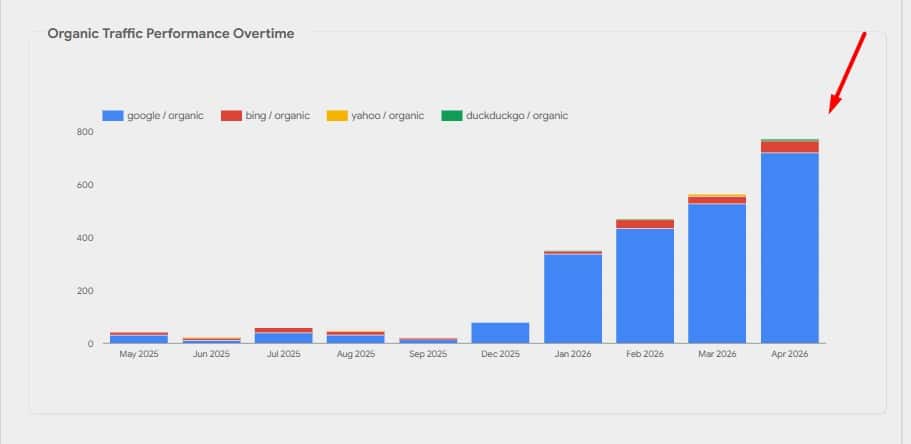Click the red bing segment of Apr 2026

tap(790, 147)
